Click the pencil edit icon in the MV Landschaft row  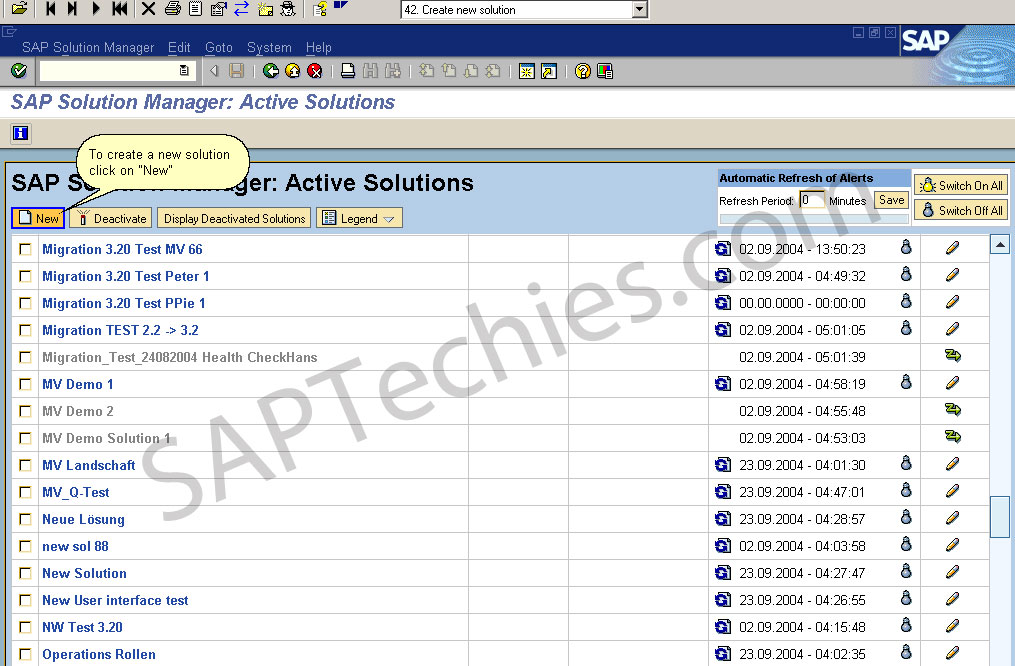pos(952,463)
